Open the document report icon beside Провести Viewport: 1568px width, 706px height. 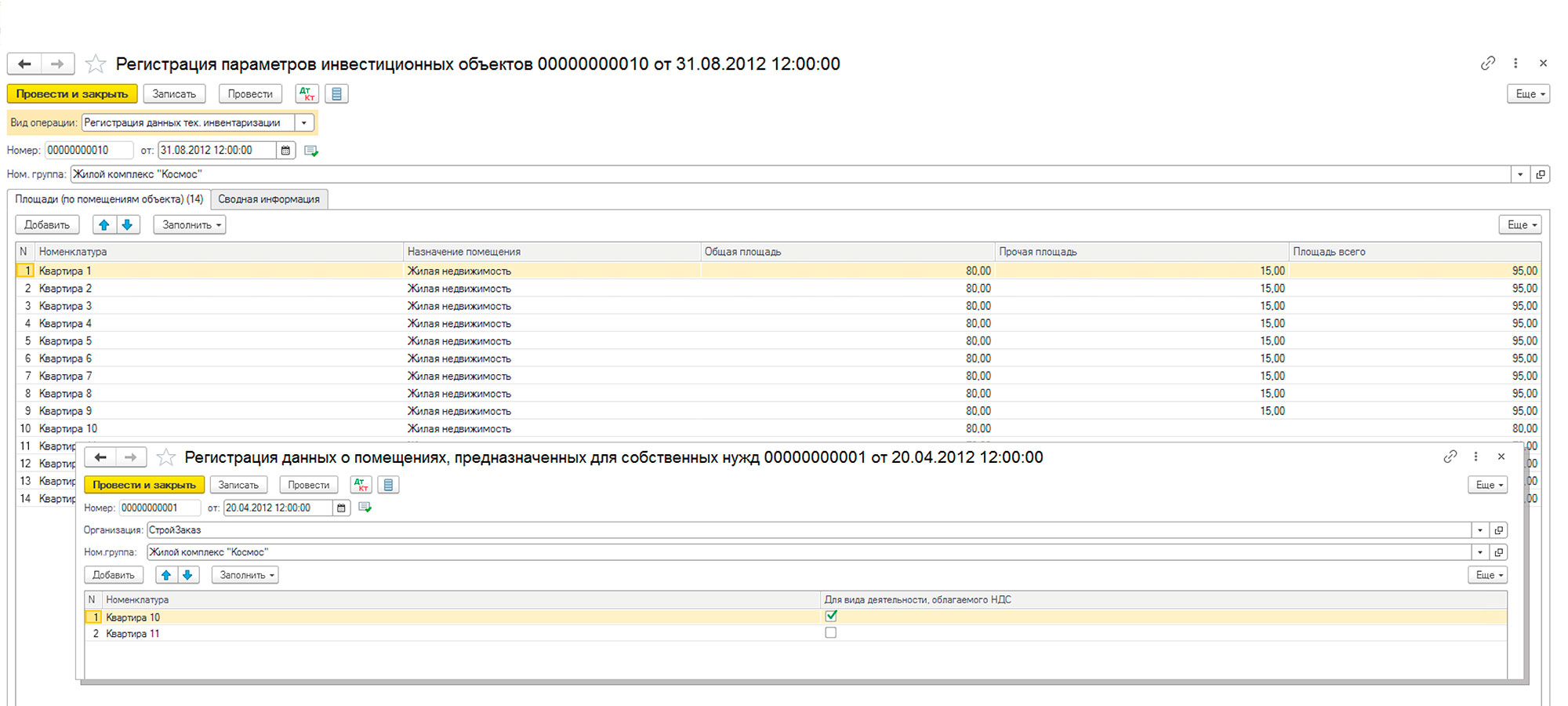pos(336,94)
